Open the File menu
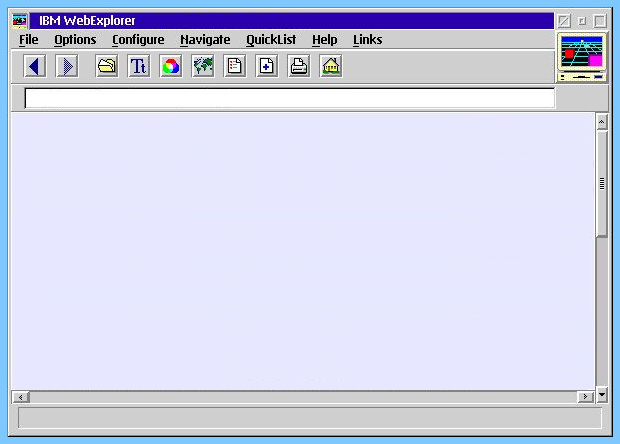Viewport: 620px width, 444px height. [29, 40]
